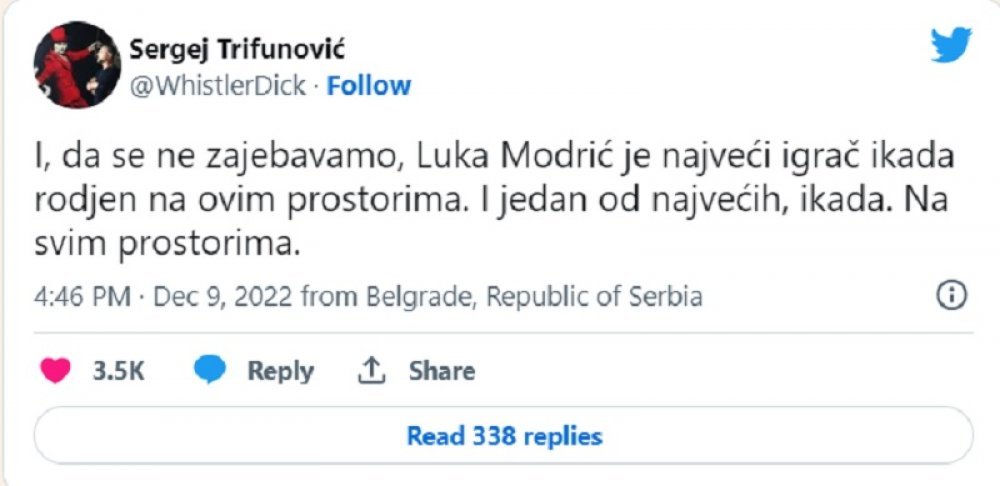Like the tweet with the heart icon
Image resolution: width=1000 pixels, height=486 pixels.
tap(55, 371)
